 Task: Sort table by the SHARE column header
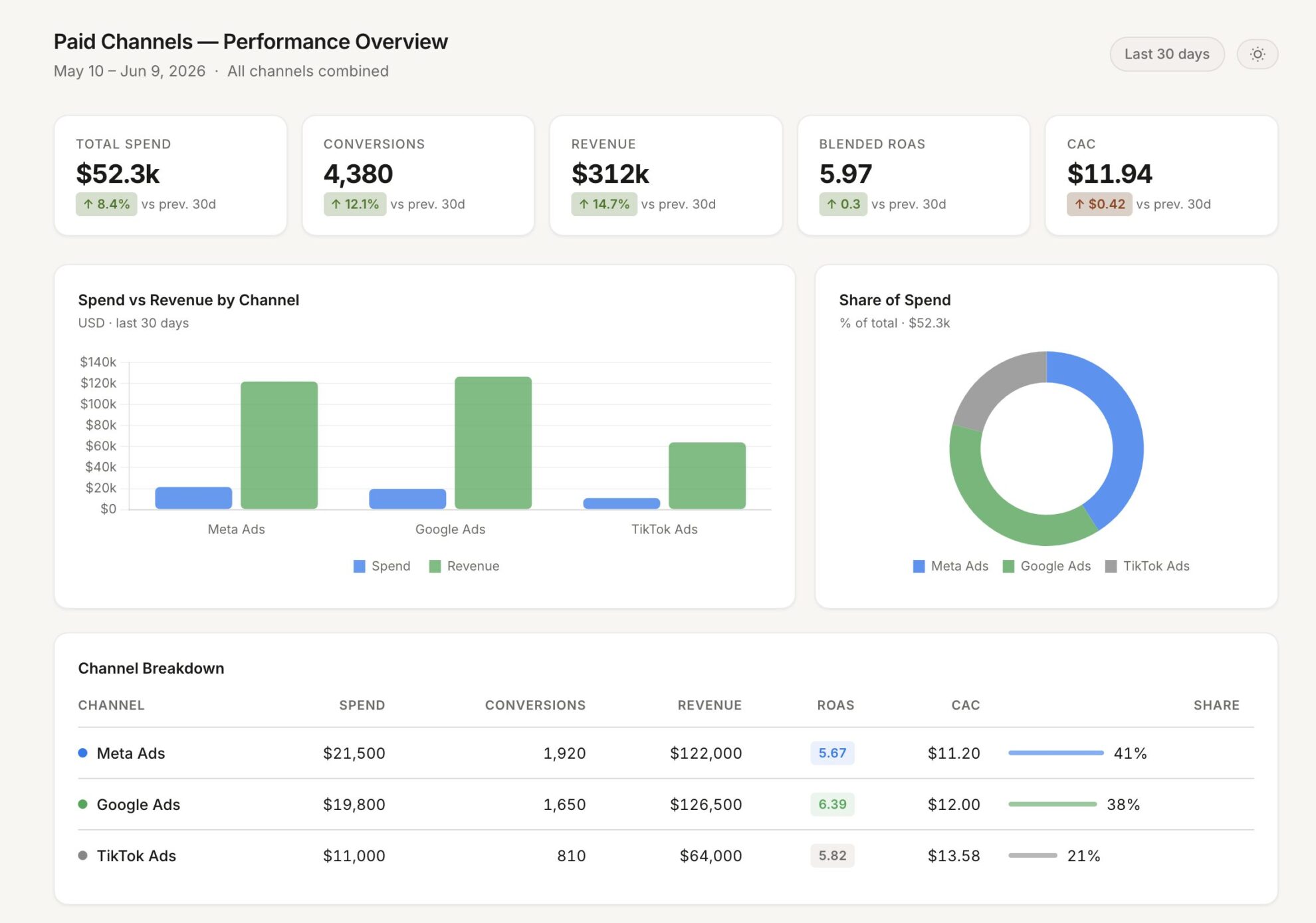pyautogui.click(x=1216, y=705)
